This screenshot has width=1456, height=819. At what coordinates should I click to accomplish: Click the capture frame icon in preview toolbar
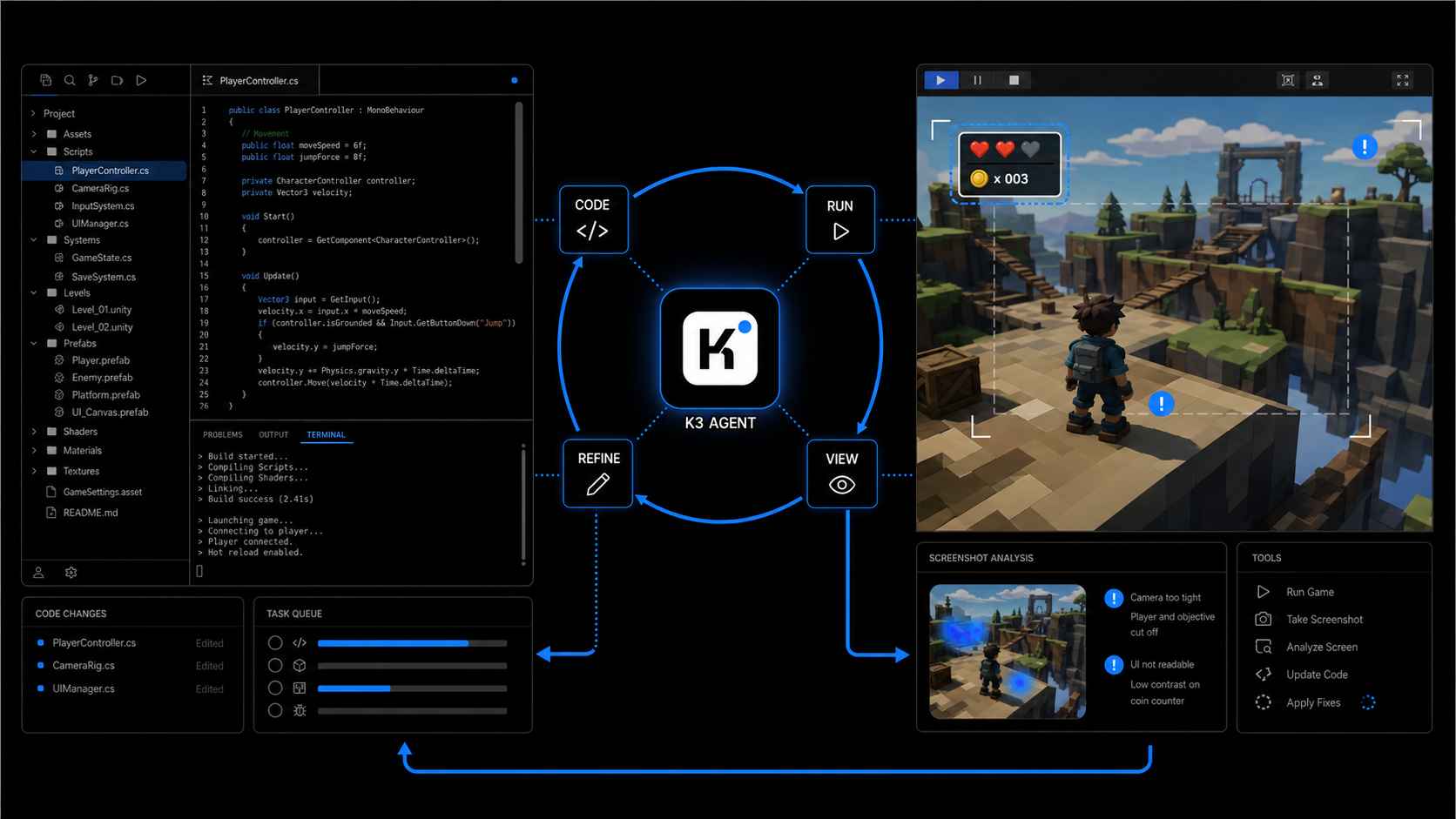(1288, 80)
